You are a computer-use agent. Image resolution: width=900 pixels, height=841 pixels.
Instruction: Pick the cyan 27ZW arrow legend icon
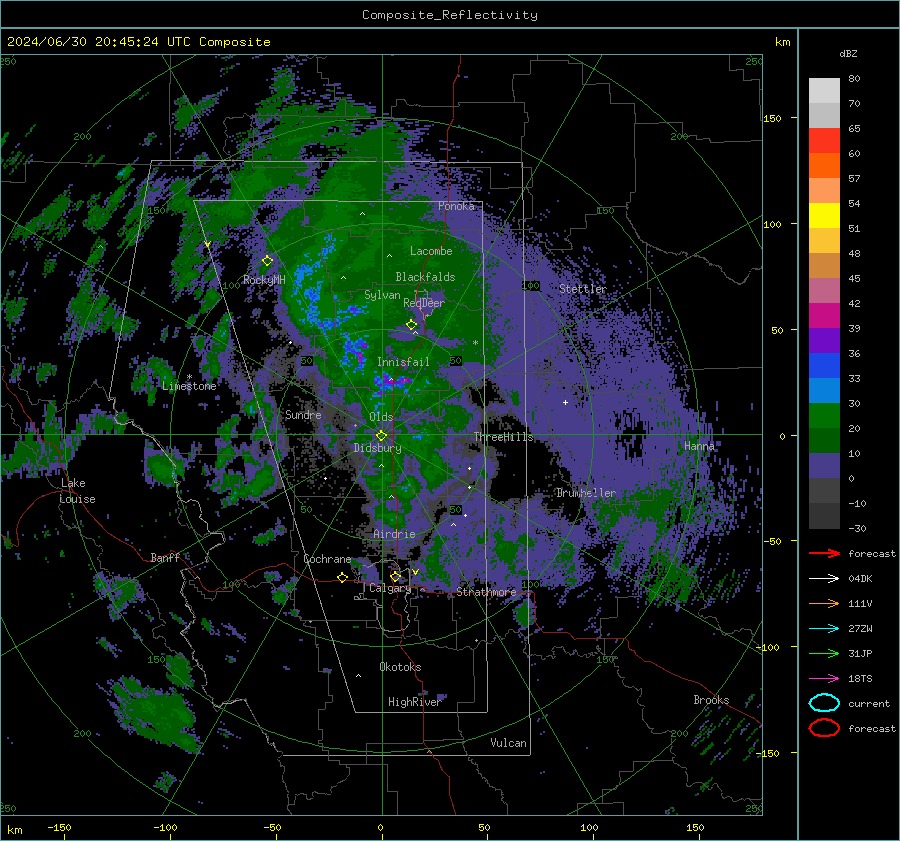(x=824, y=629)
